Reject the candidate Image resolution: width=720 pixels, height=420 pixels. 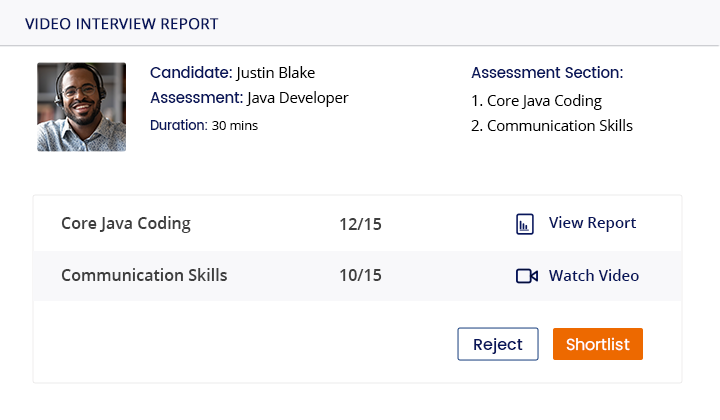[x=498, y=344]
